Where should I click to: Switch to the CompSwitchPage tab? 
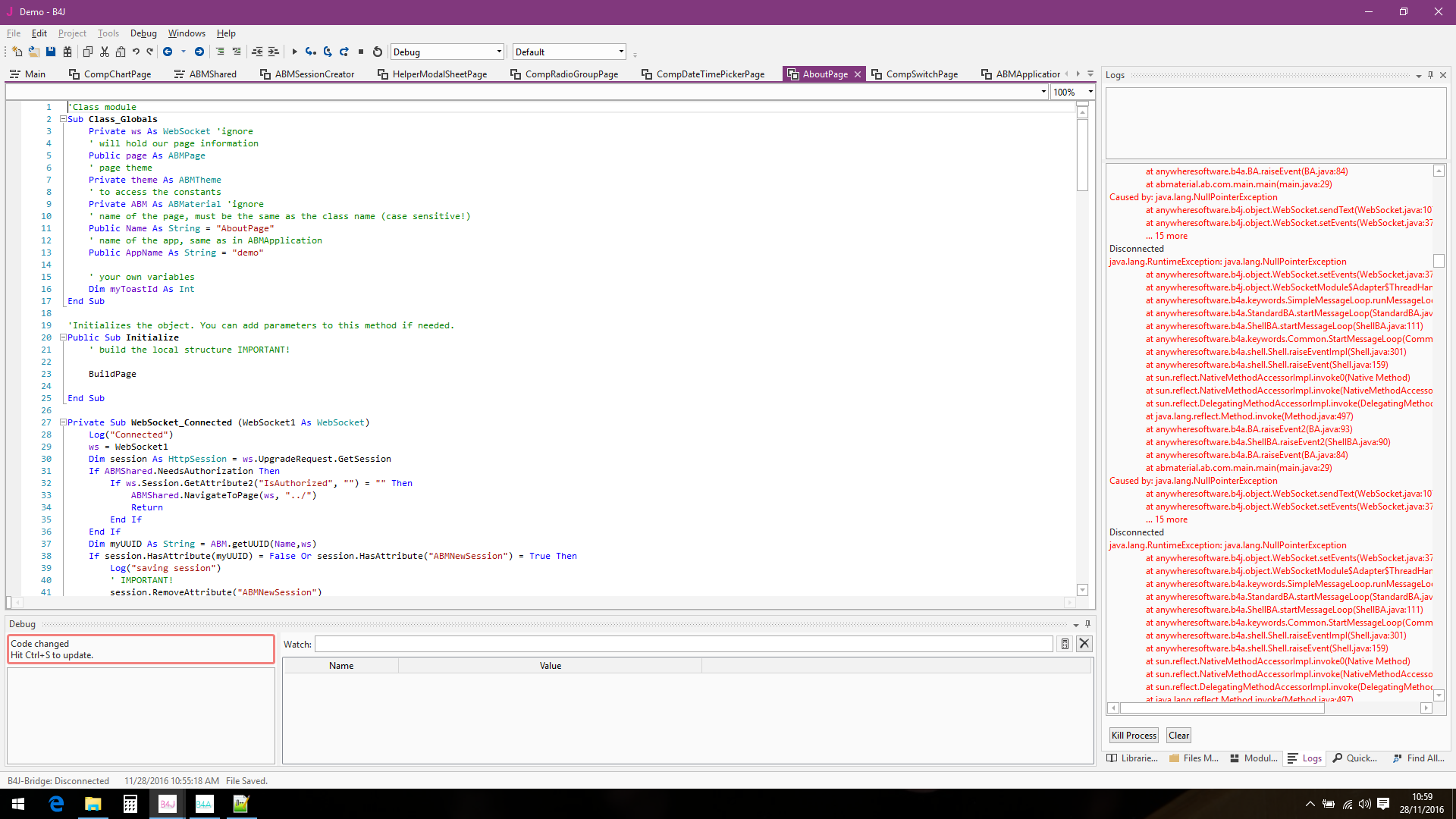pos(921,74)
